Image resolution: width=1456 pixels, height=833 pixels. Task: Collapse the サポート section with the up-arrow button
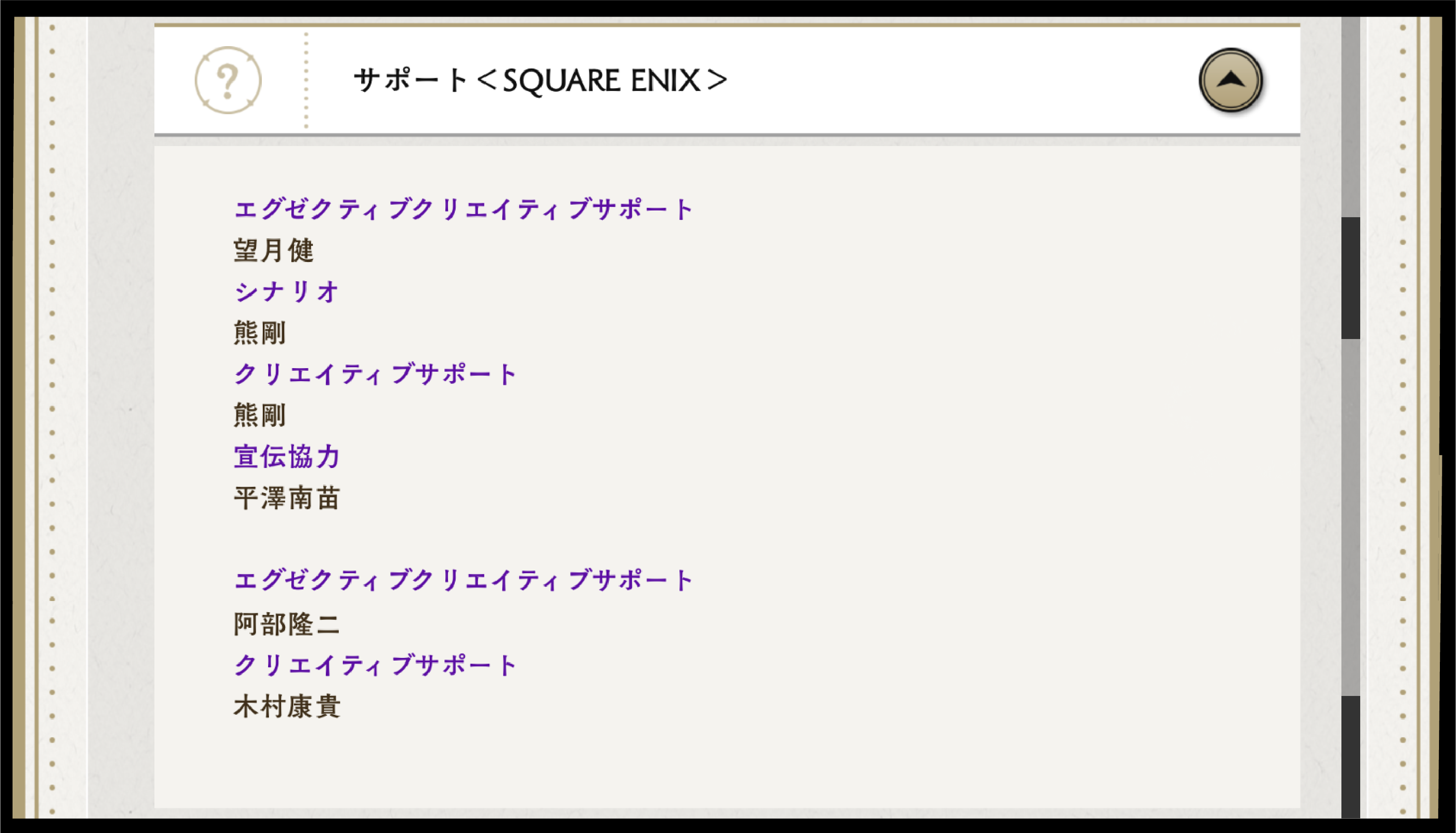(x=1230, y=80)
